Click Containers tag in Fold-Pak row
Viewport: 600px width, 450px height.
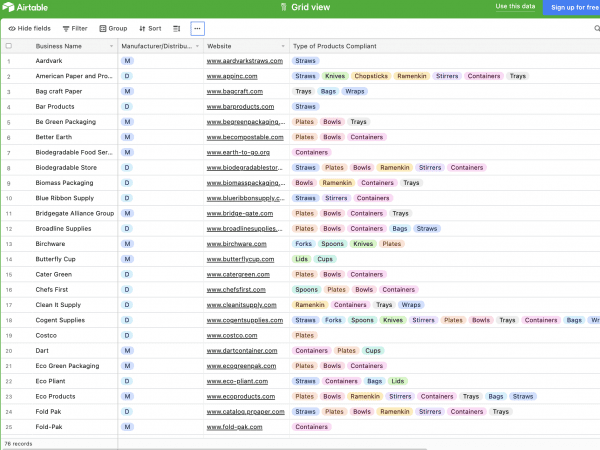pos(311,427)
